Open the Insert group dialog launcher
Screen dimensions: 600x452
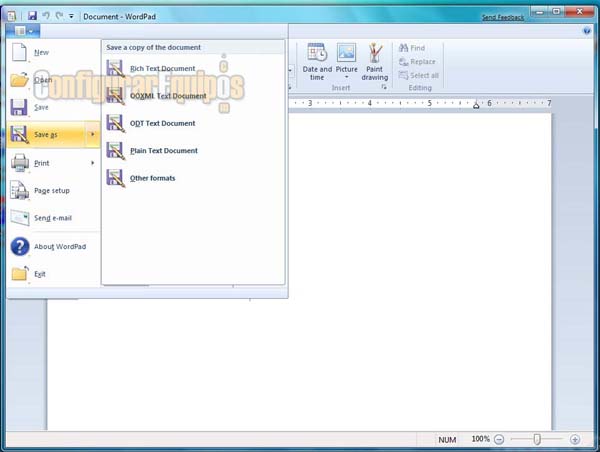[x=384, y=88]
